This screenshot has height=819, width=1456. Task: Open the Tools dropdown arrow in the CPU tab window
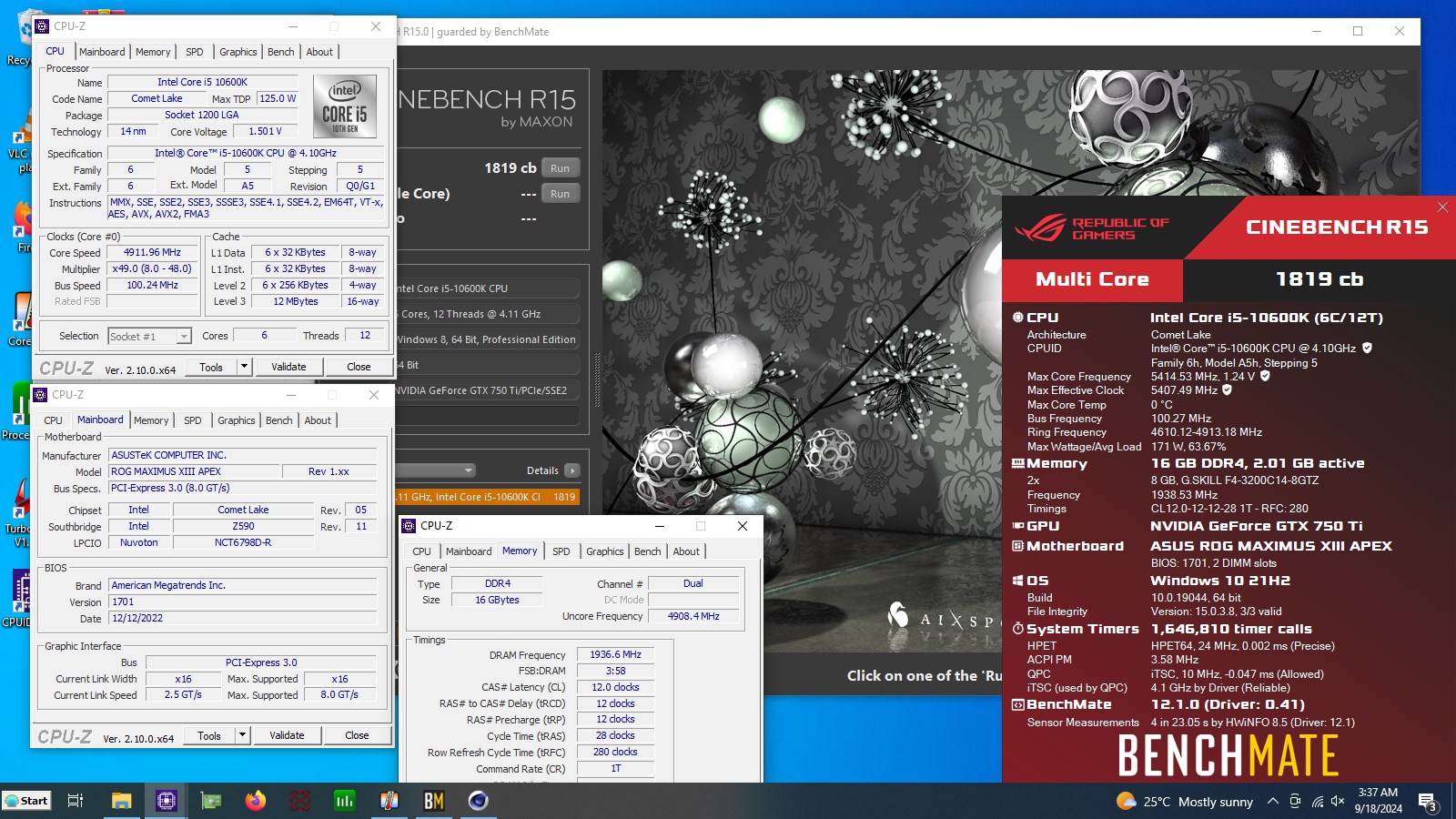coord(244,367)
